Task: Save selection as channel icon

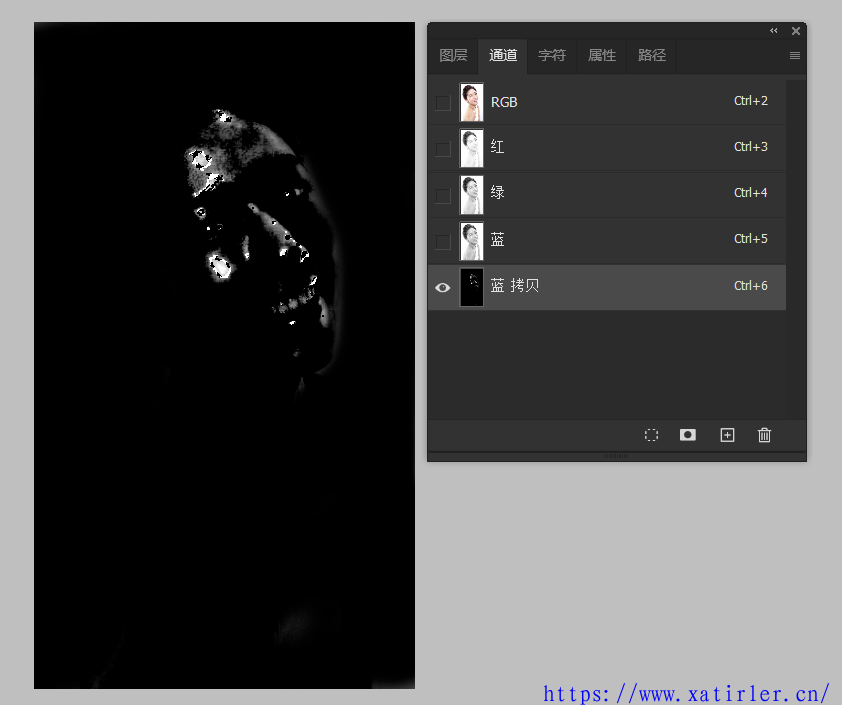Action: point(687,435)
